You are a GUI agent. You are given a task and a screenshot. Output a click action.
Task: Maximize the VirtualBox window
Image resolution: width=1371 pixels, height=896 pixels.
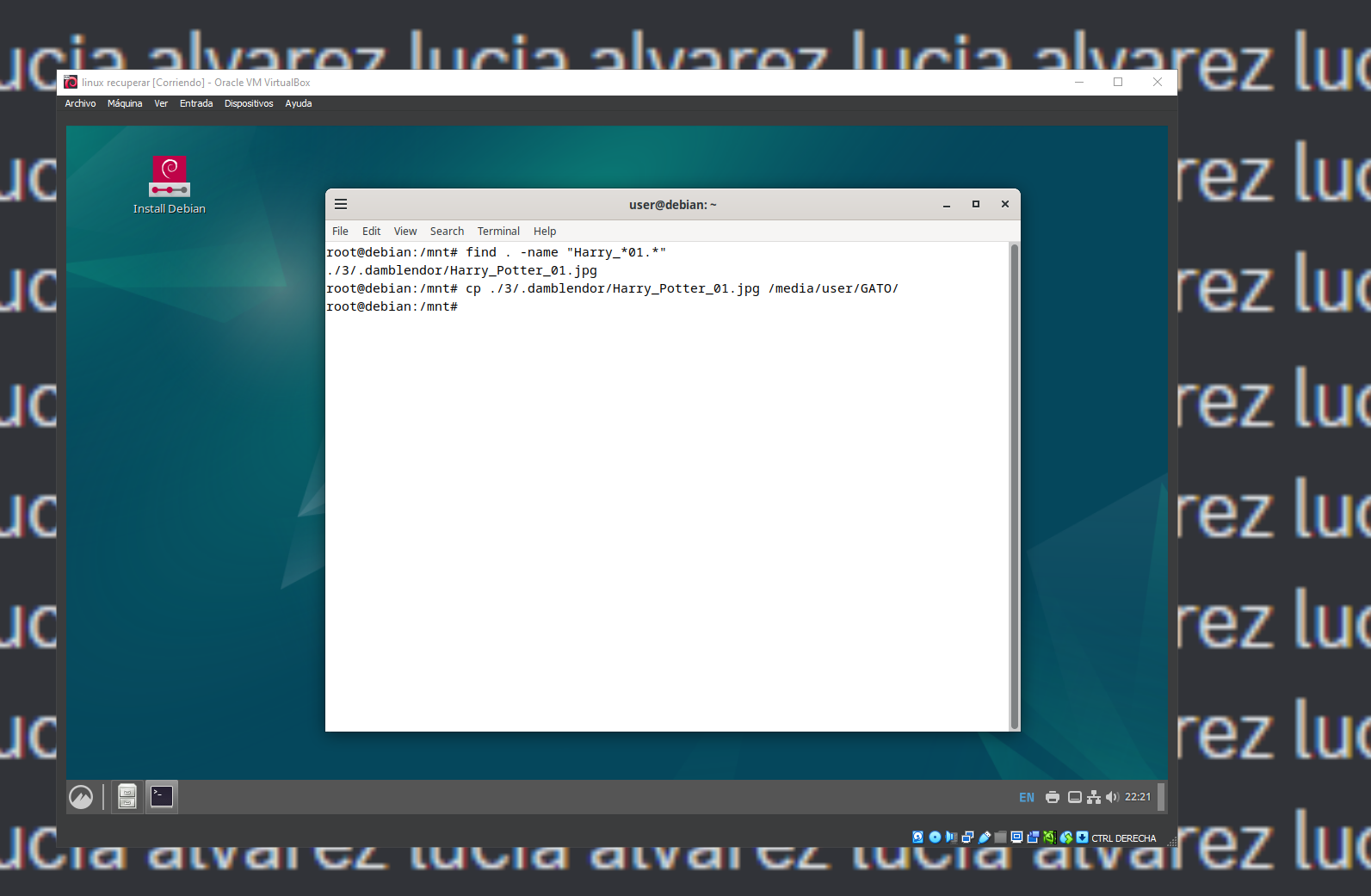coord(1118,83)
